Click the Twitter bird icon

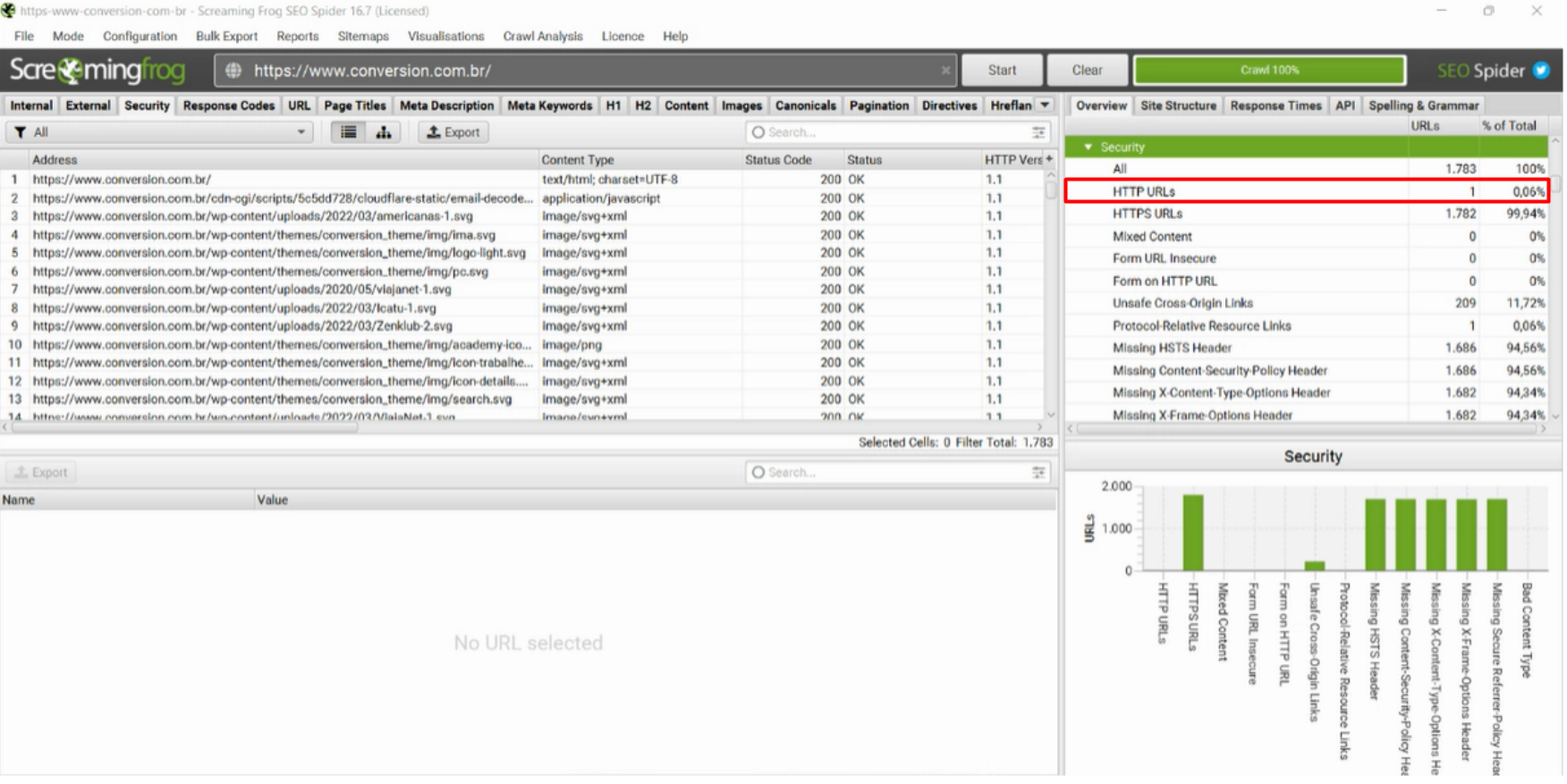point(1541,71)
